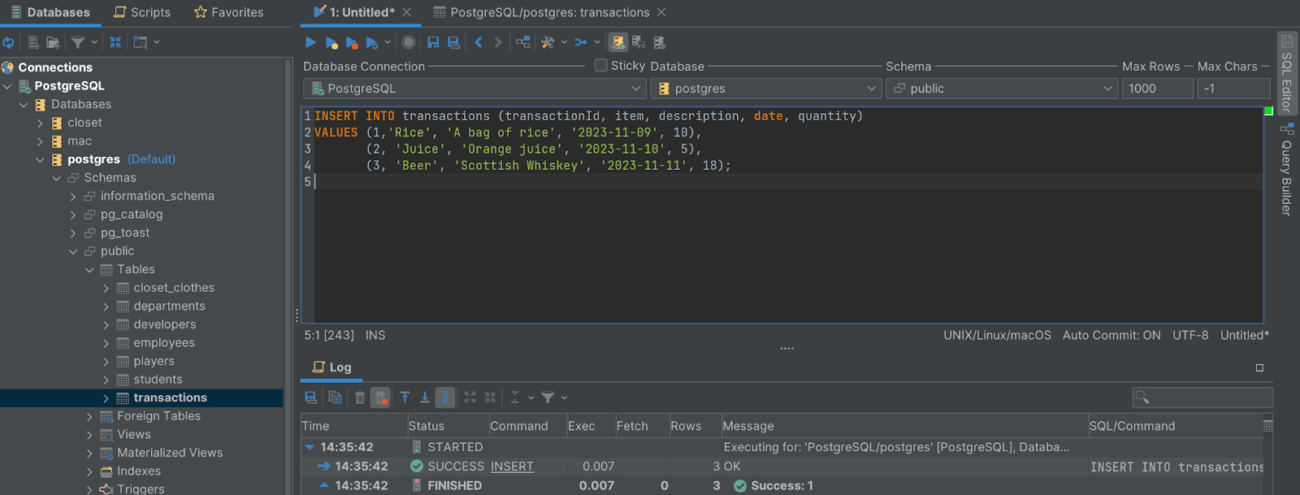Jump to top of log with up arrow
This screenshot has height=495, width=1300.
(405, 397)
